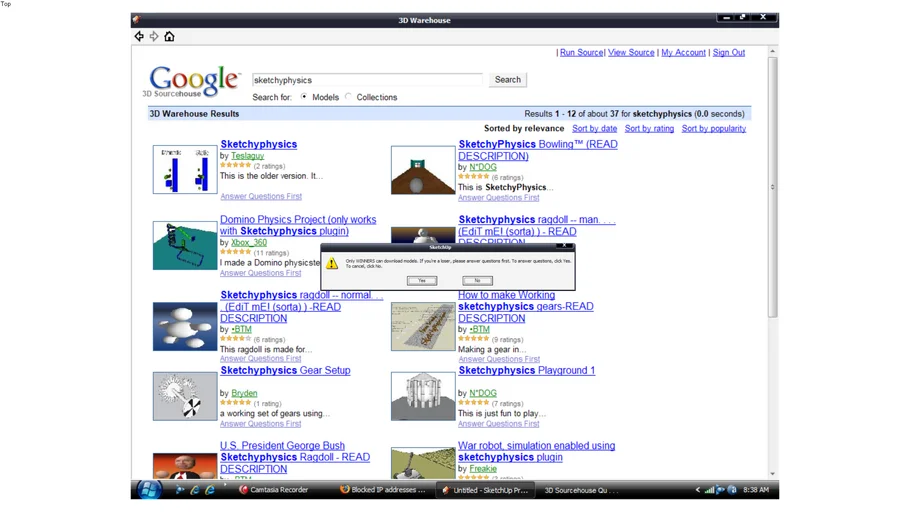
Task: Open the Sketchyphysics model by Teslaguy
Action: pos(258,144)
